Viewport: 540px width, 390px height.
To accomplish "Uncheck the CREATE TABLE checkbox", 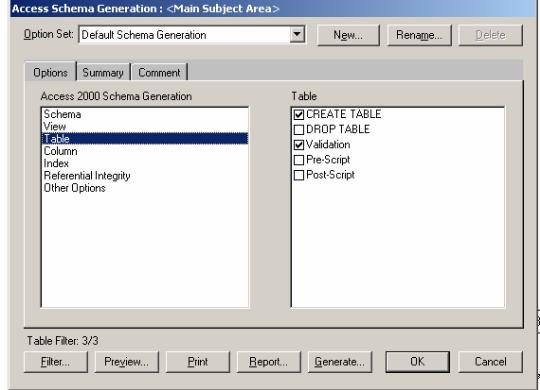I will pyautogui.click(x=299, y=114).
